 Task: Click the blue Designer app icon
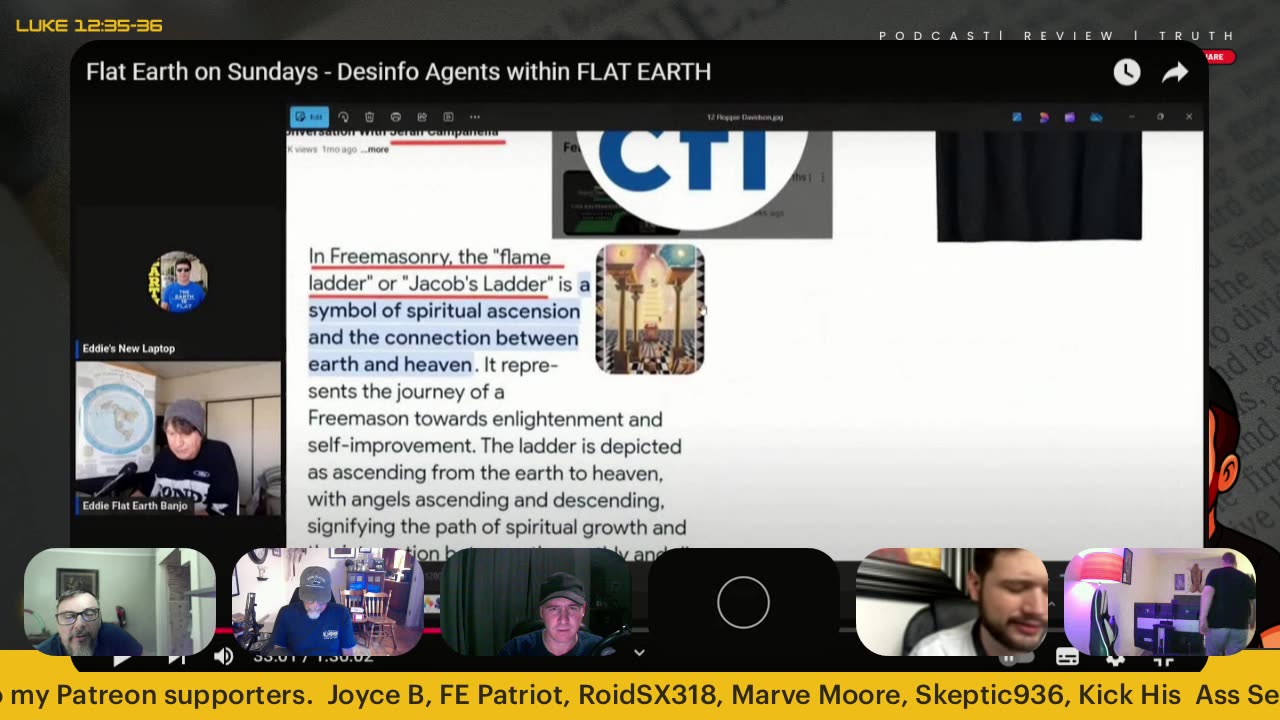[x=1017, y=117]
